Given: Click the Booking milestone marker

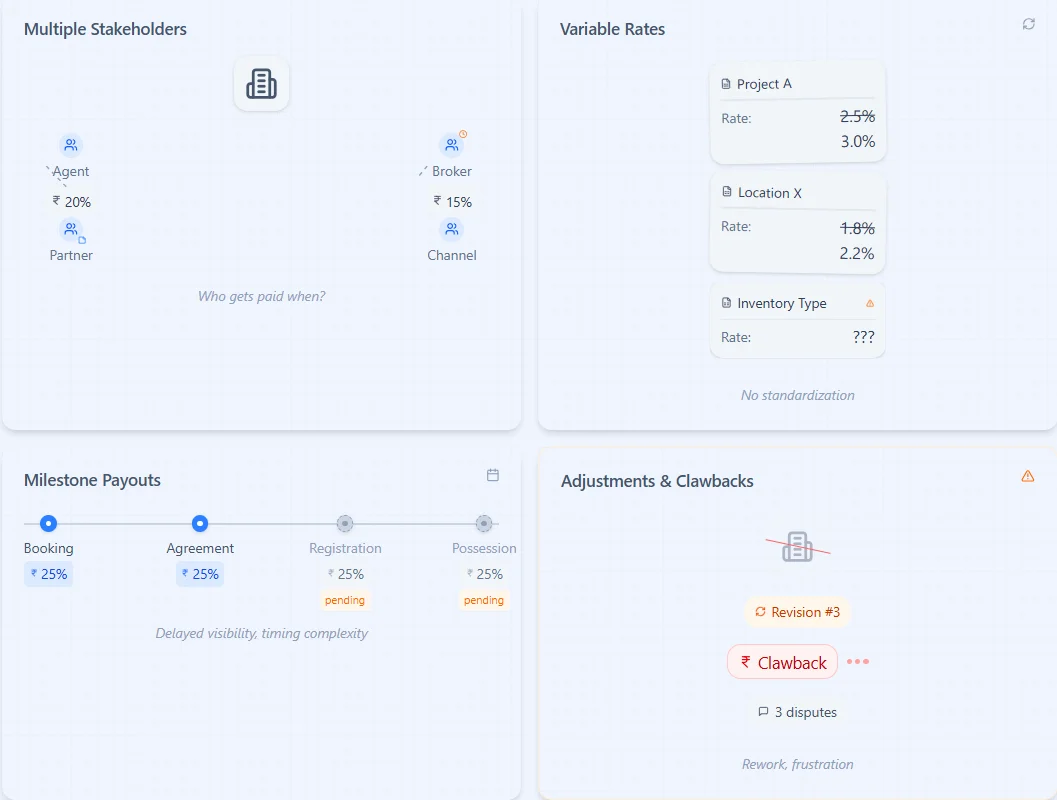Looking at the screenshot, I should 48,523.
